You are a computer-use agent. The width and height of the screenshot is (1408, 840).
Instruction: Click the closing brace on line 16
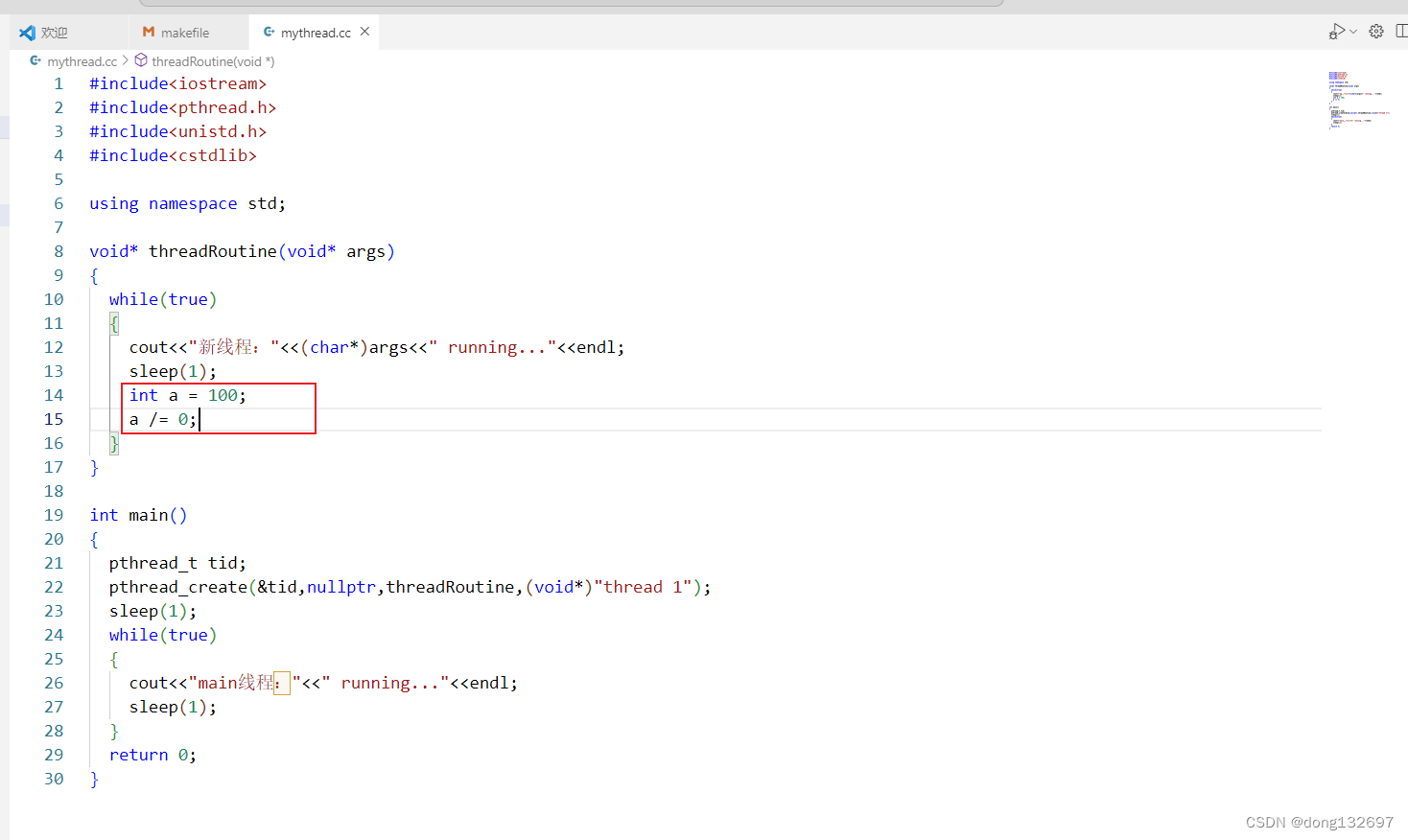click(x=114, y=443)
